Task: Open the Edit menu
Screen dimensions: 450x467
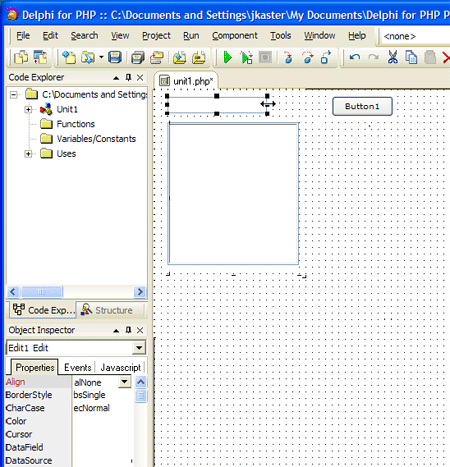Action: click(x=50, y=36)
